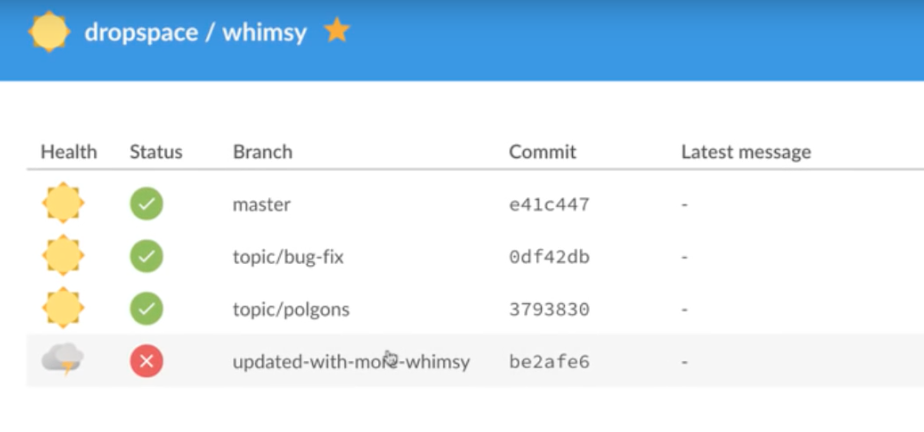Open the updated-with-more-whimsy branch
Viewport: 924px width, 432px height.
[351, 361]
